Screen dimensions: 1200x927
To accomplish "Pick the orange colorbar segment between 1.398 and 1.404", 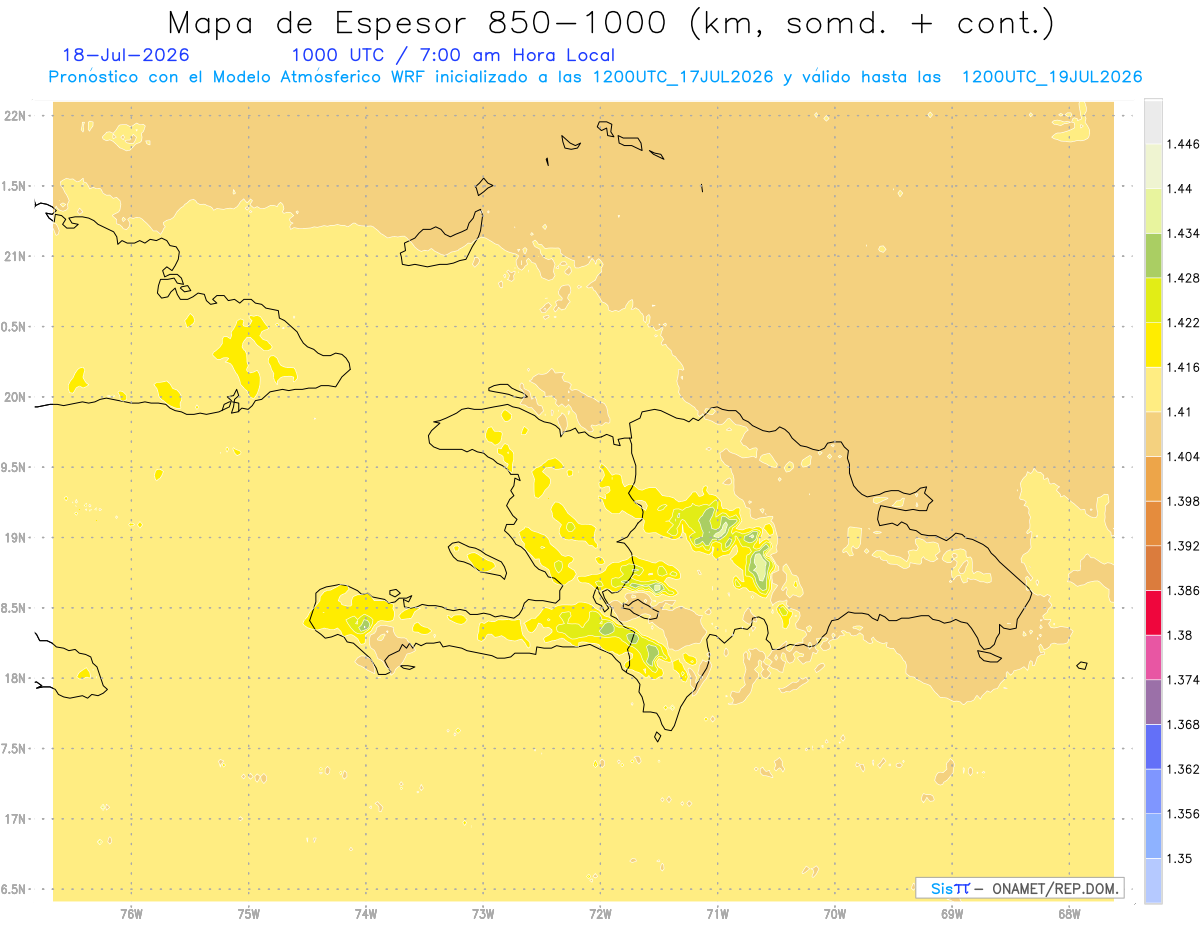I will (1153, 478).
